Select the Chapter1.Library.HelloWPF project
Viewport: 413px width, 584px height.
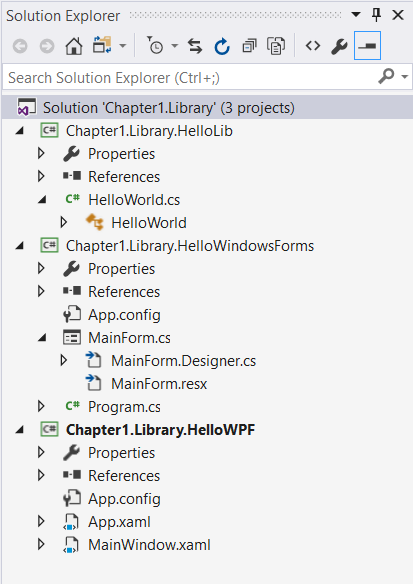(161, 430)
